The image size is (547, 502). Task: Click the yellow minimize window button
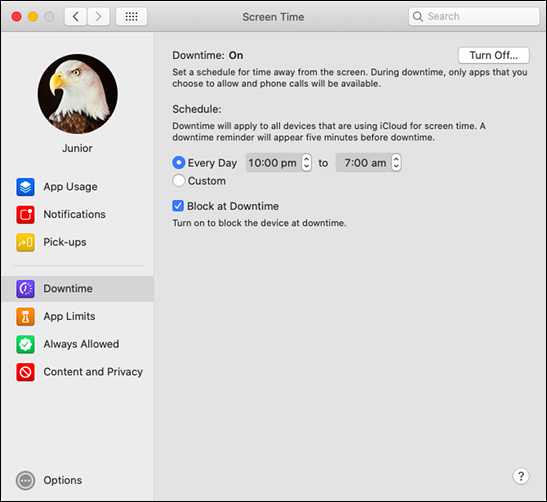pyautogui.click(x=33, y=16)
